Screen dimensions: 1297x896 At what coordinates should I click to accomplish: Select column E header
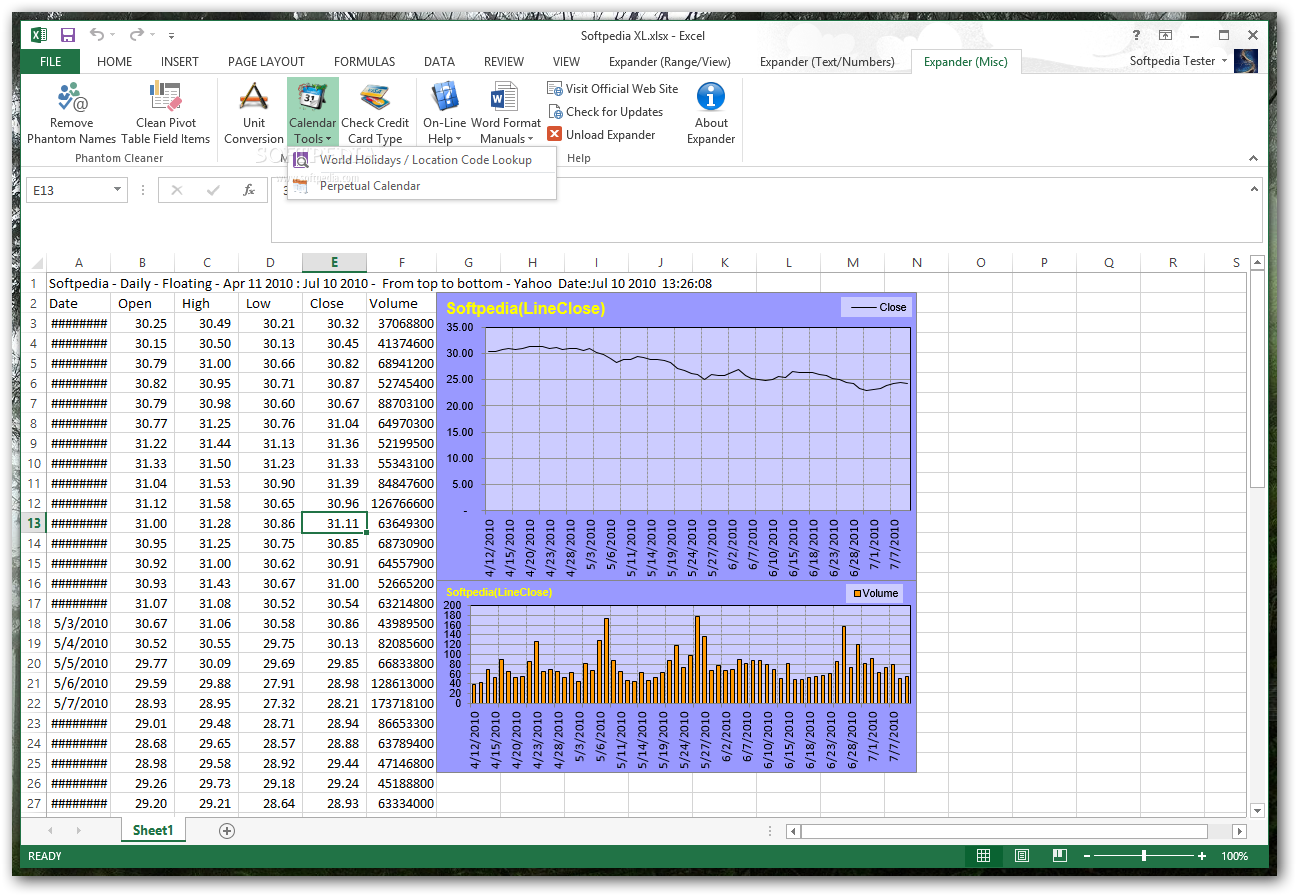[x=334, y=263]
